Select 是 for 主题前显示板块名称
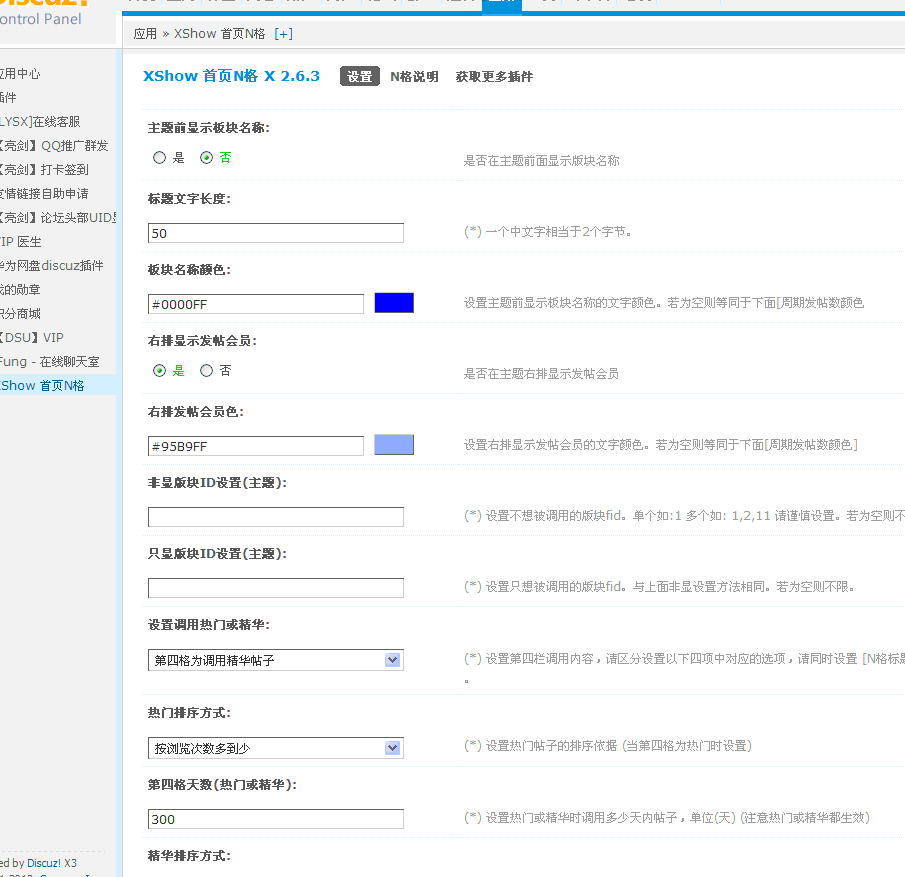This screenshot has height=877, width=905. pyautogui.click(x=159, y=157)
